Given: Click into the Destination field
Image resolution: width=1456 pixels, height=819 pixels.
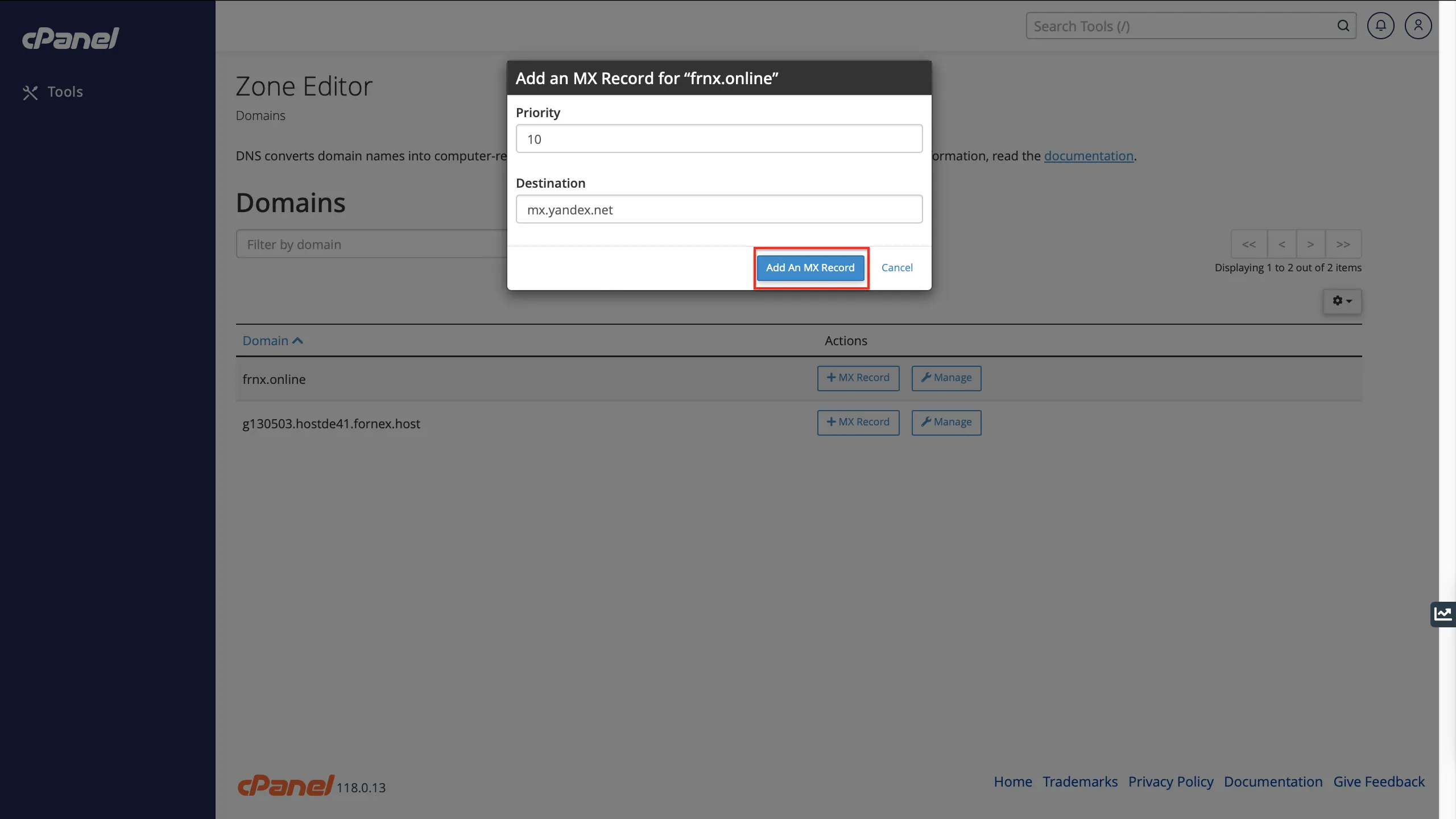Looking at the screenshot, I should point(719,210).
